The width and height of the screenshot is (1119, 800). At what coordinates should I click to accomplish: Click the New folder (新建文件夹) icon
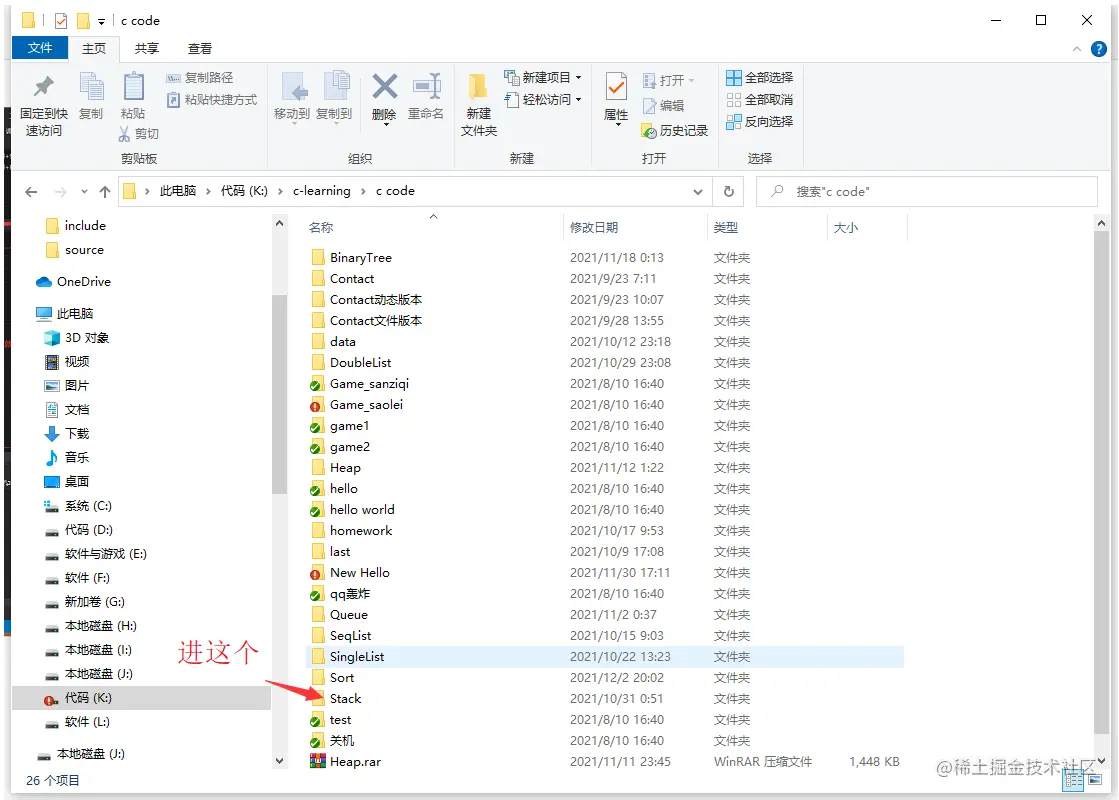click(x=477, y=87)
